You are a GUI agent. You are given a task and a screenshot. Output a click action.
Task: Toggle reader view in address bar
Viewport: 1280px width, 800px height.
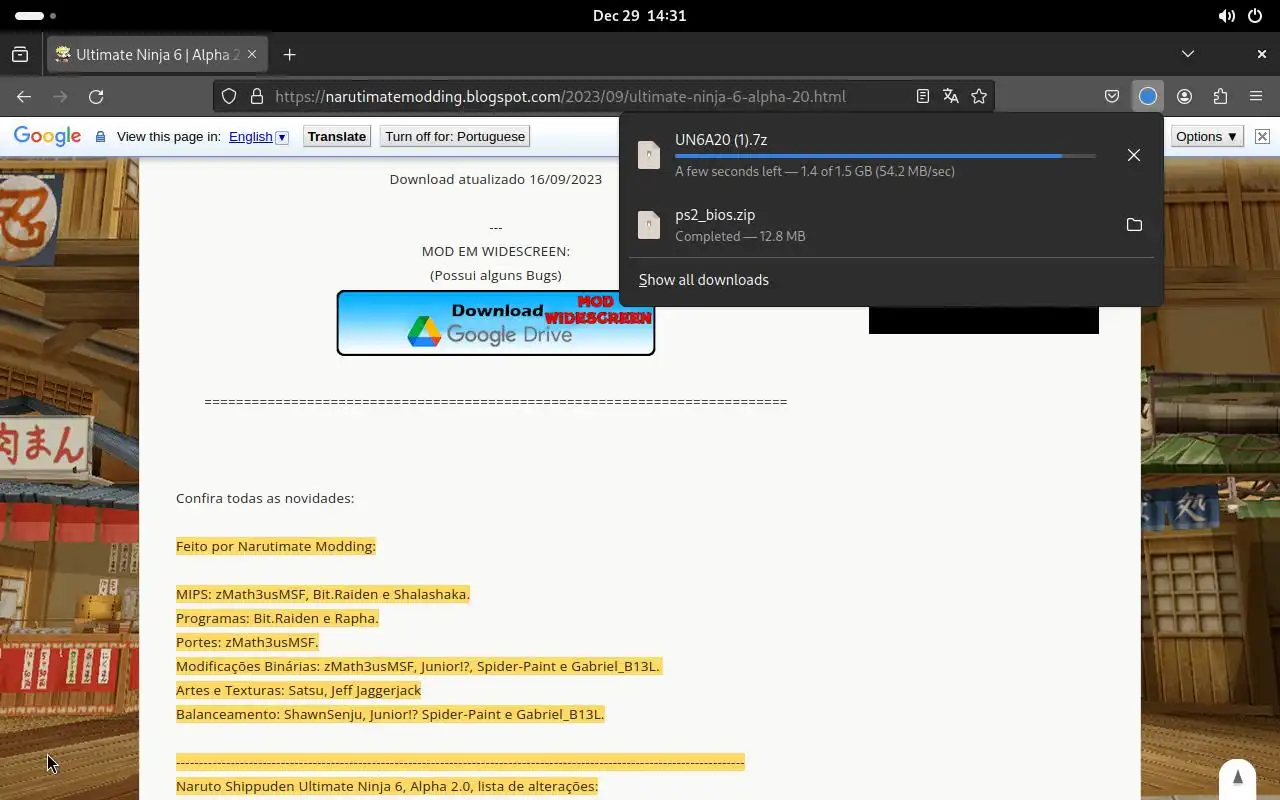[x=923, y=96]
